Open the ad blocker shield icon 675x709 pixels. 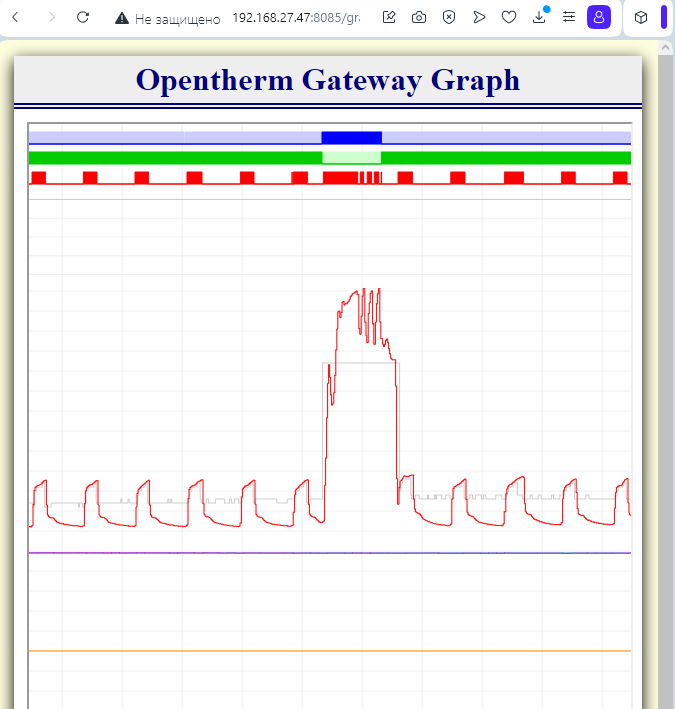(x=450, y=17)
